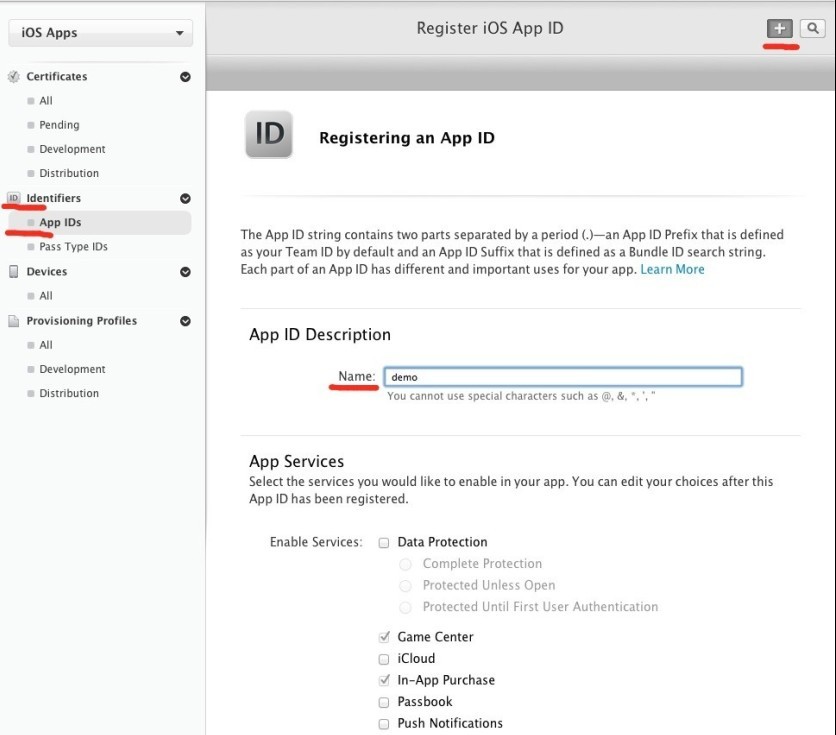Click the Identifiers section heading
The image size is (836, 735).
pos(53,198)
